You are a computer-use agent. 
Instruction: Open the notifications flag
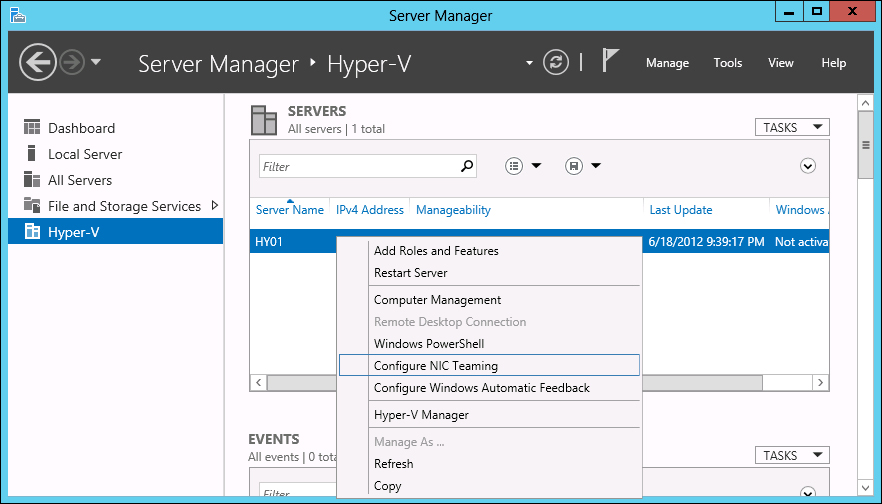coord(610,60)
